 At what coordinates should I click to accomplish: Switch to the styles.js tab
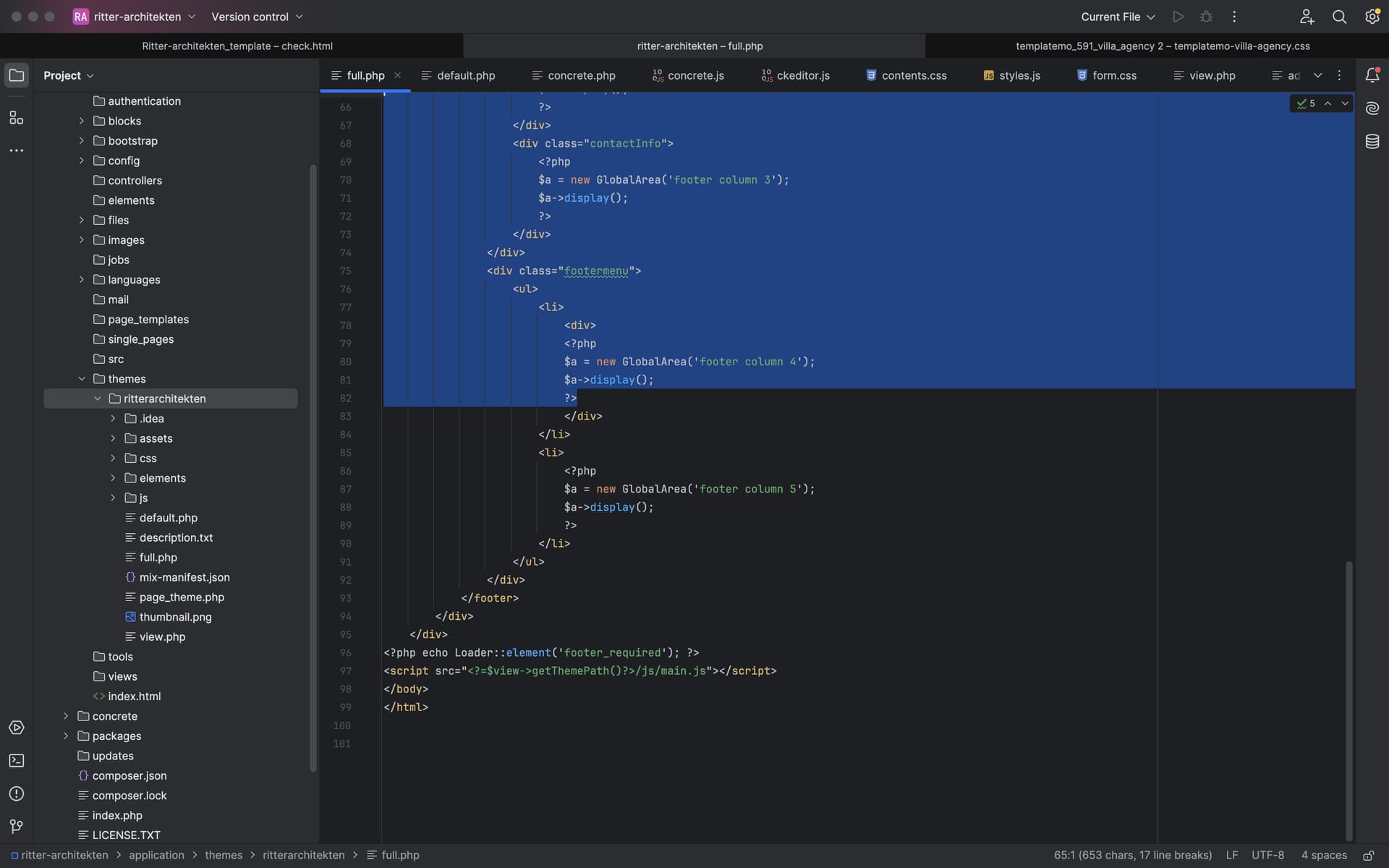pos(1011,75)
